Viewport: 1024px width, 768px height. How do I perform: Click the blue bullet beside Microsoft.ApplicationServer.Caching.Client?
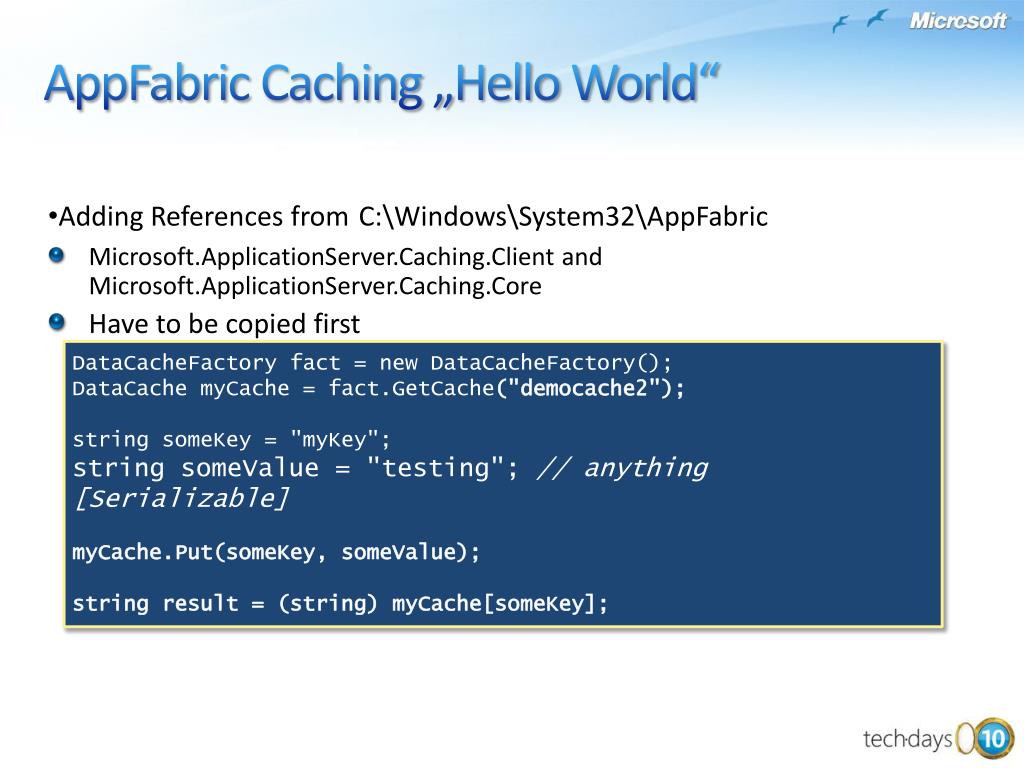[x=57, y=255]
